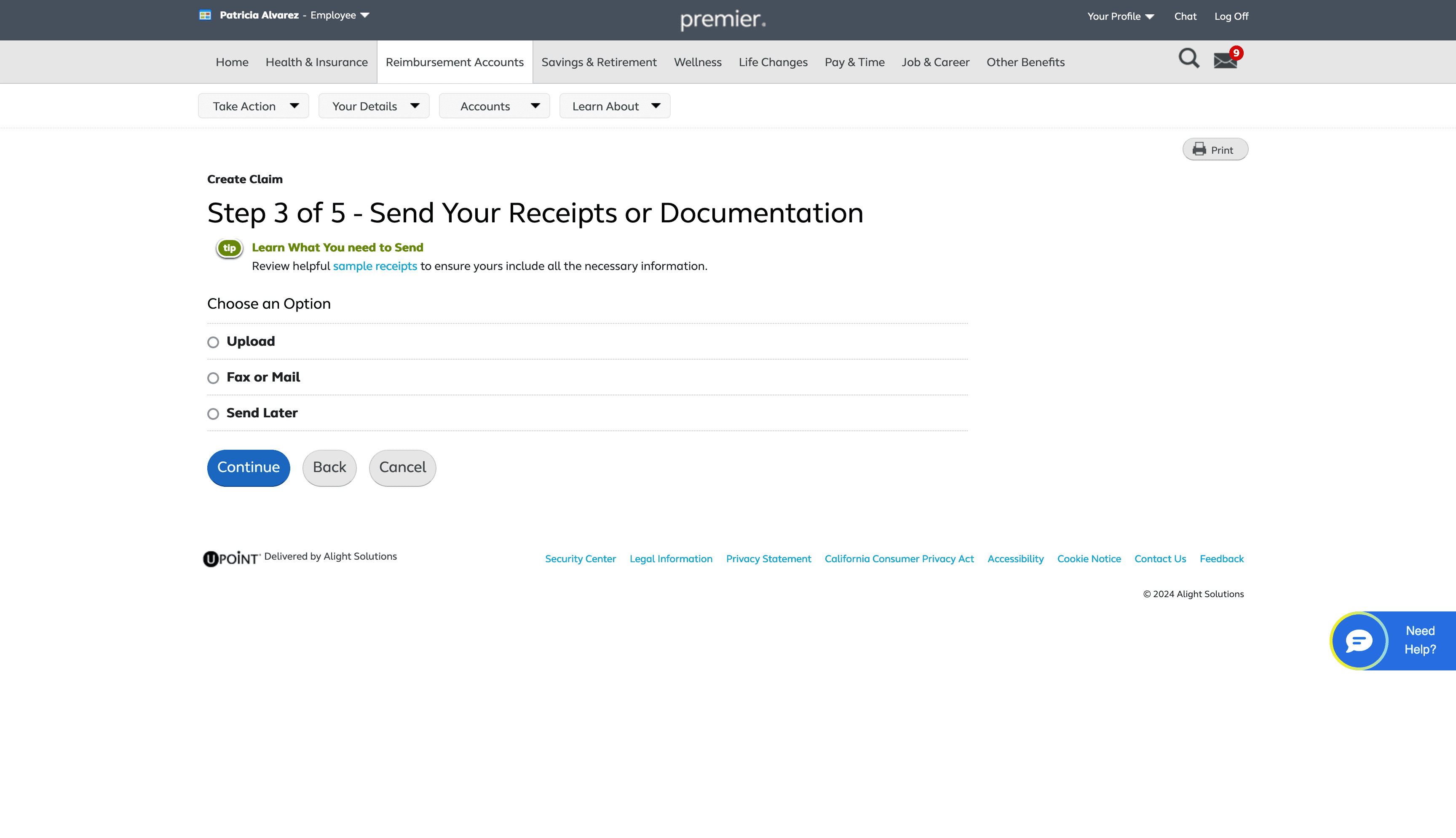Click the green tip icon
This screenshot has height=838, width=1456.
[x=229, y=248]
